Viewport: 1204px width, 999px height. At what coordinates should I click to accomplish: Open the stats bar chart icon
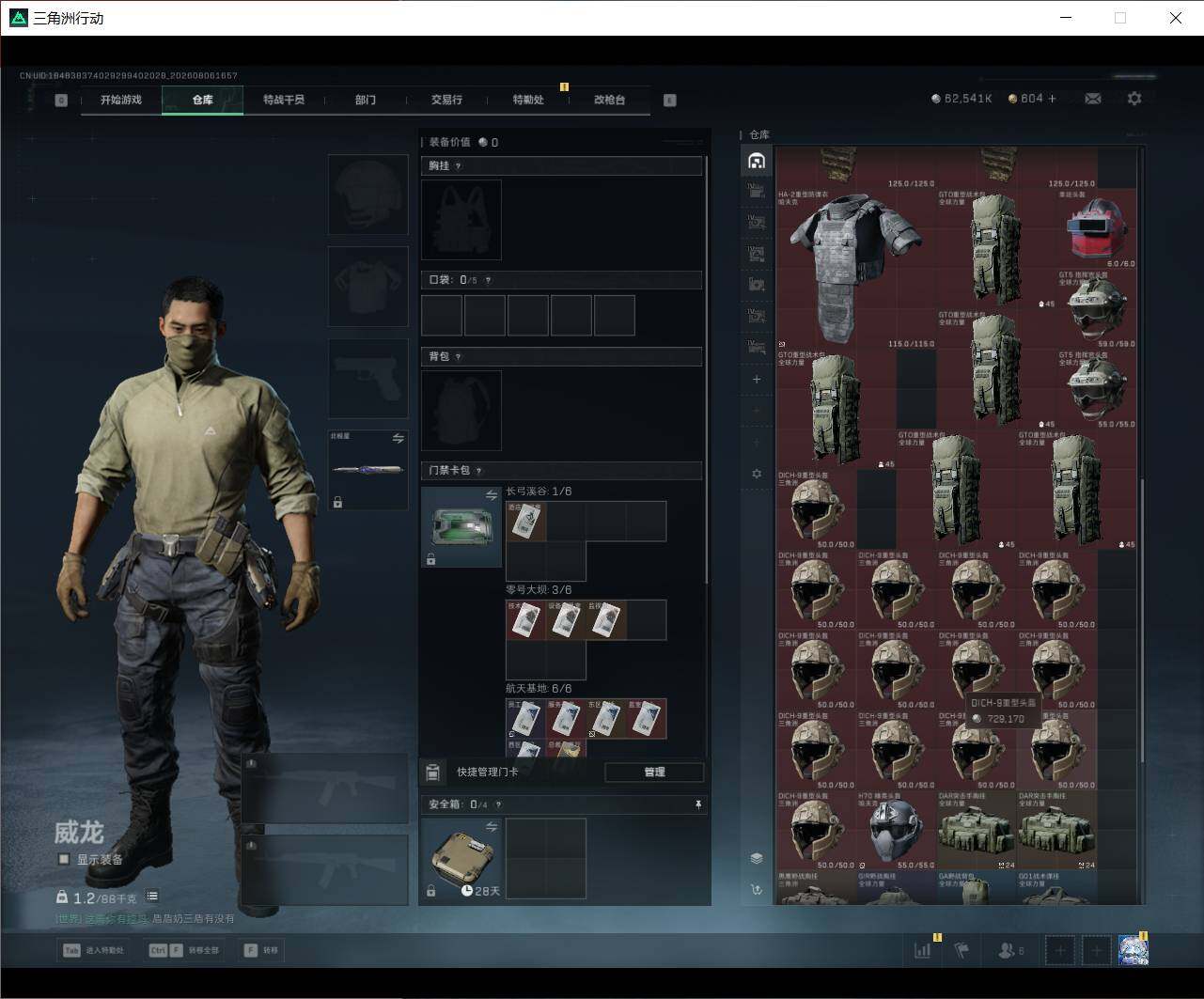click(x=923, y=950)
